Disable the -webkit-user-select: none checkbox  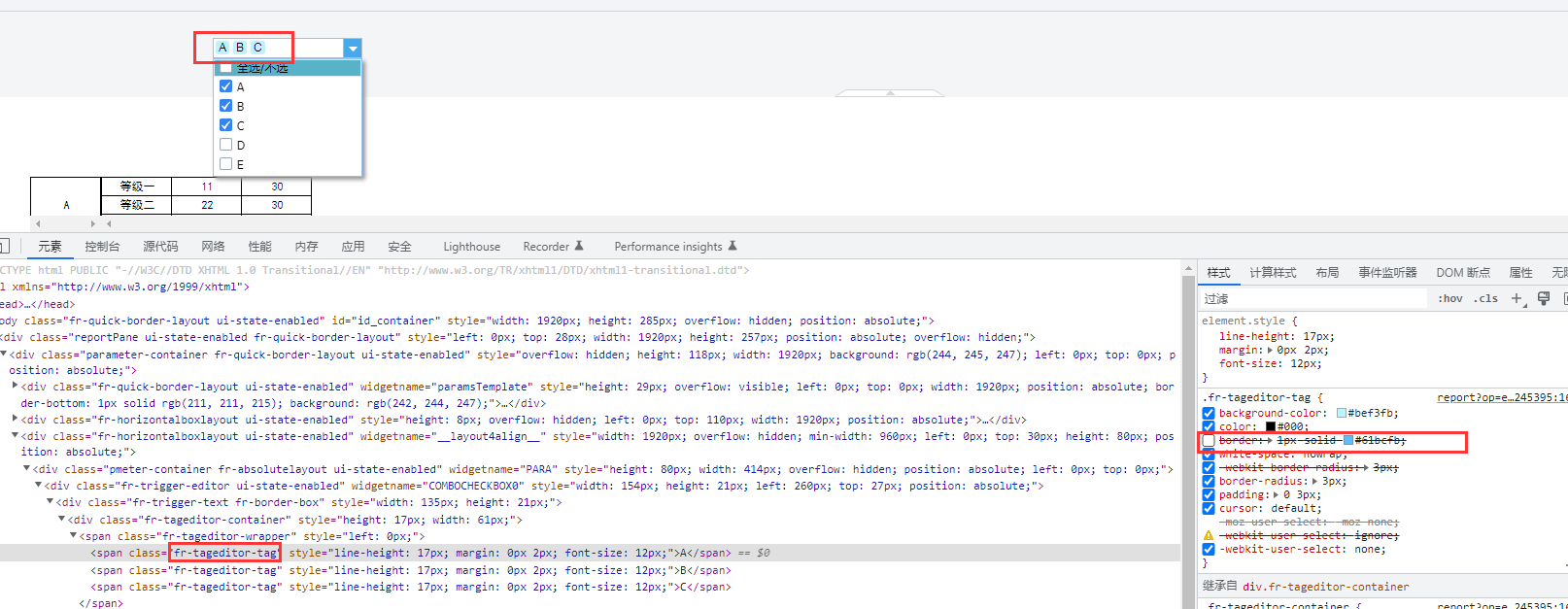(1209, 549)
